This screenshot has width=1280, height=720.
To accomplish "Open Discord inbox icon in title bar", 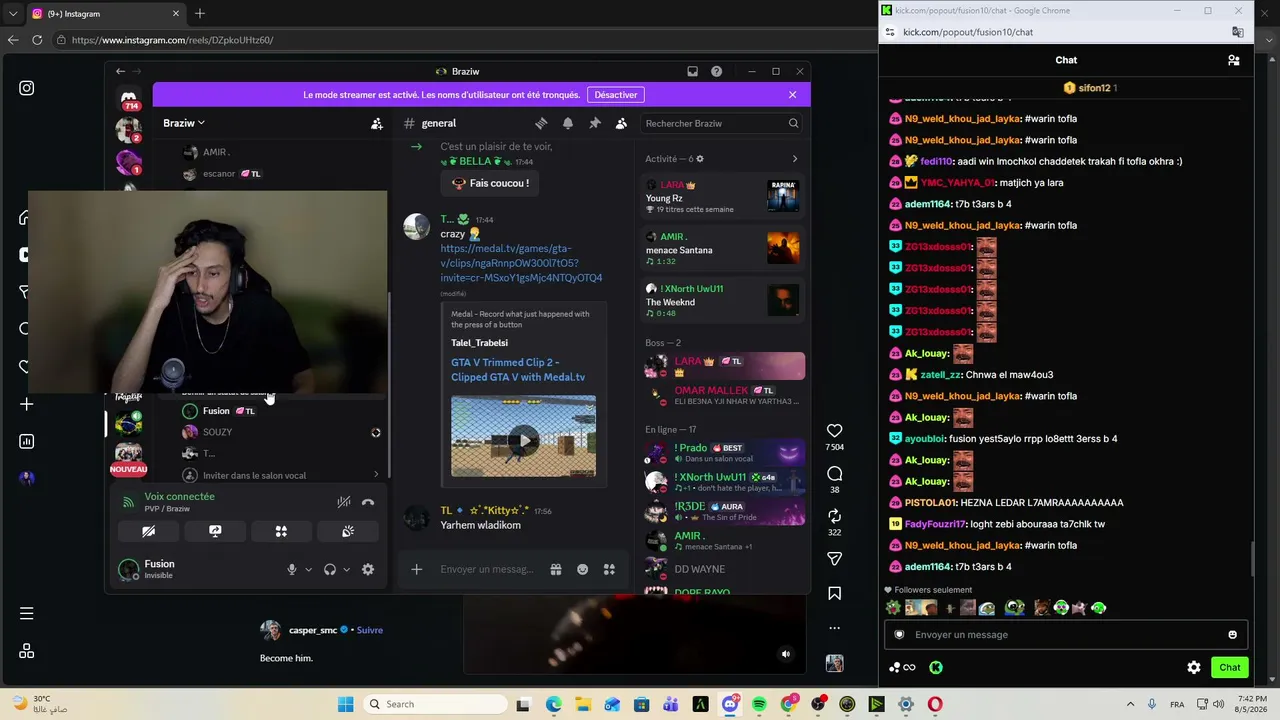I will [692, 71].
